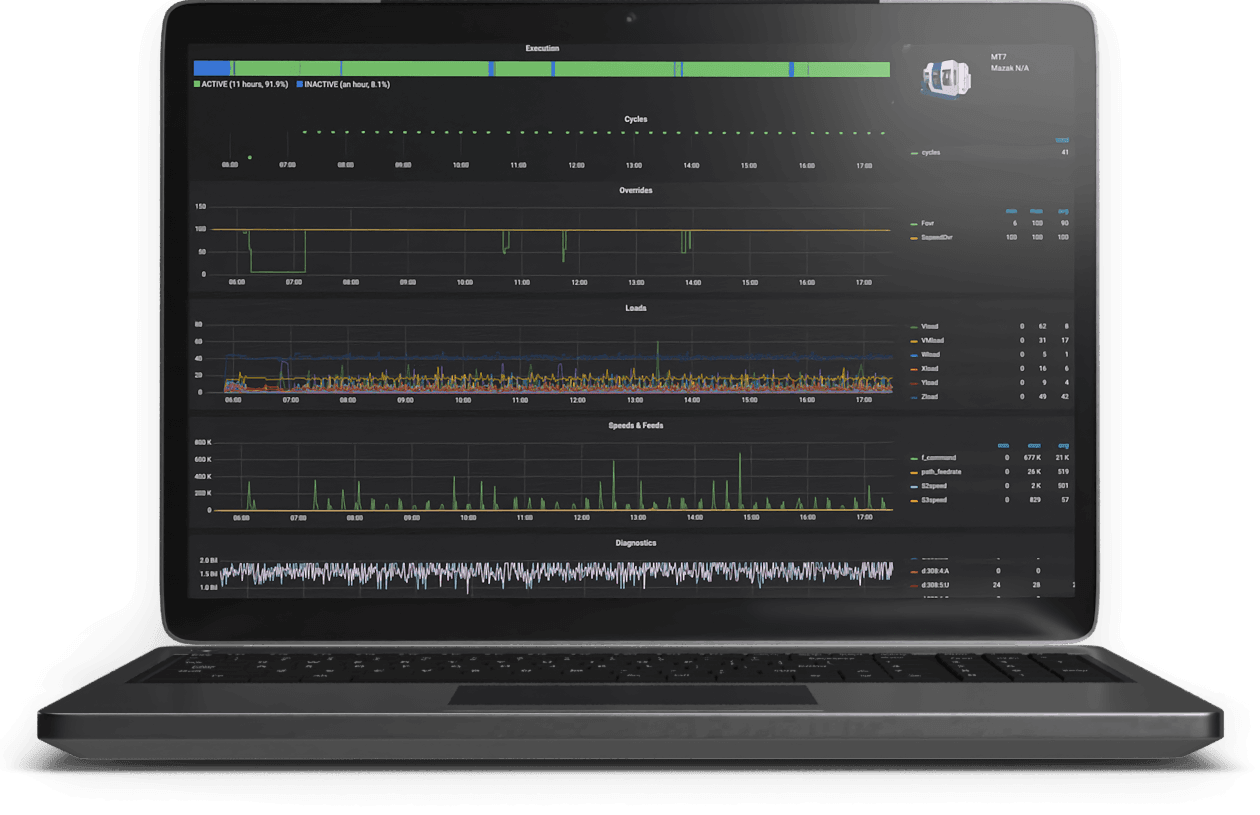The width and height of the screenshot is (1260, 815).
Task: Sort Speeds & Feeds legend by avg
Action: pos(1062,446)
